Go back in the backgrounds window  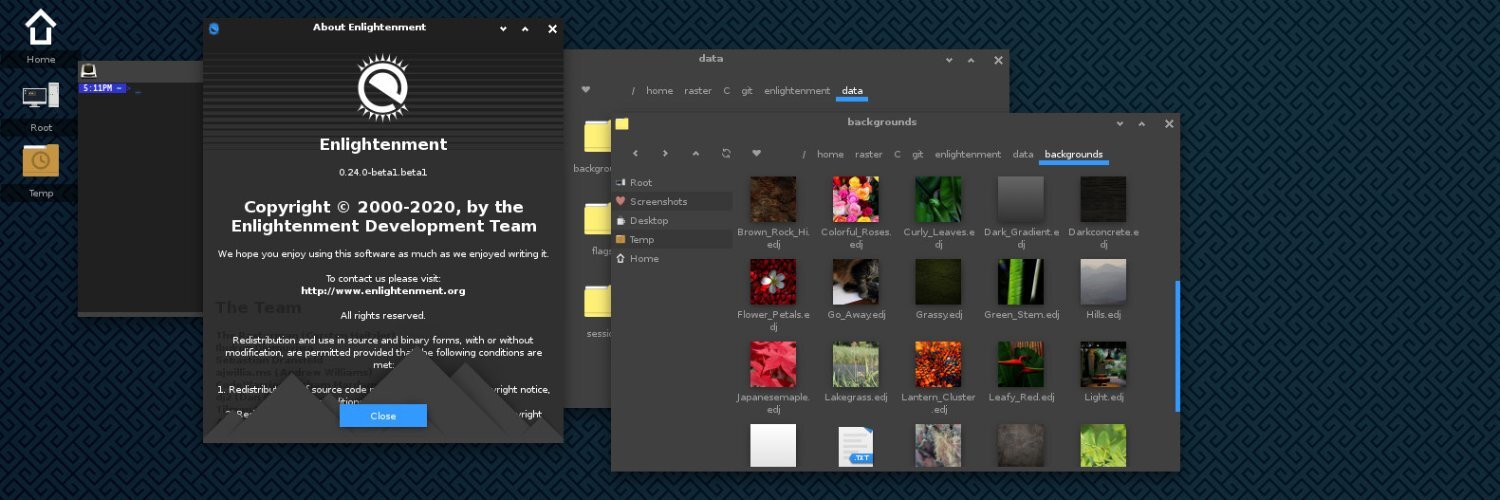click(635, 154)
